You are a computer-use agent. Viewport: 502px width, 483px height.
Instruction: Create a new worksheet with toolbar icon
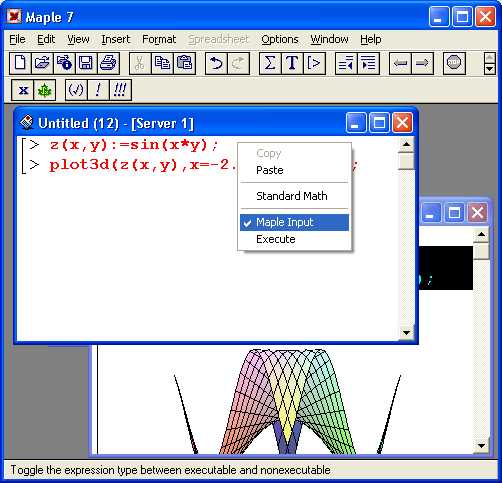(x=20, y=63)
